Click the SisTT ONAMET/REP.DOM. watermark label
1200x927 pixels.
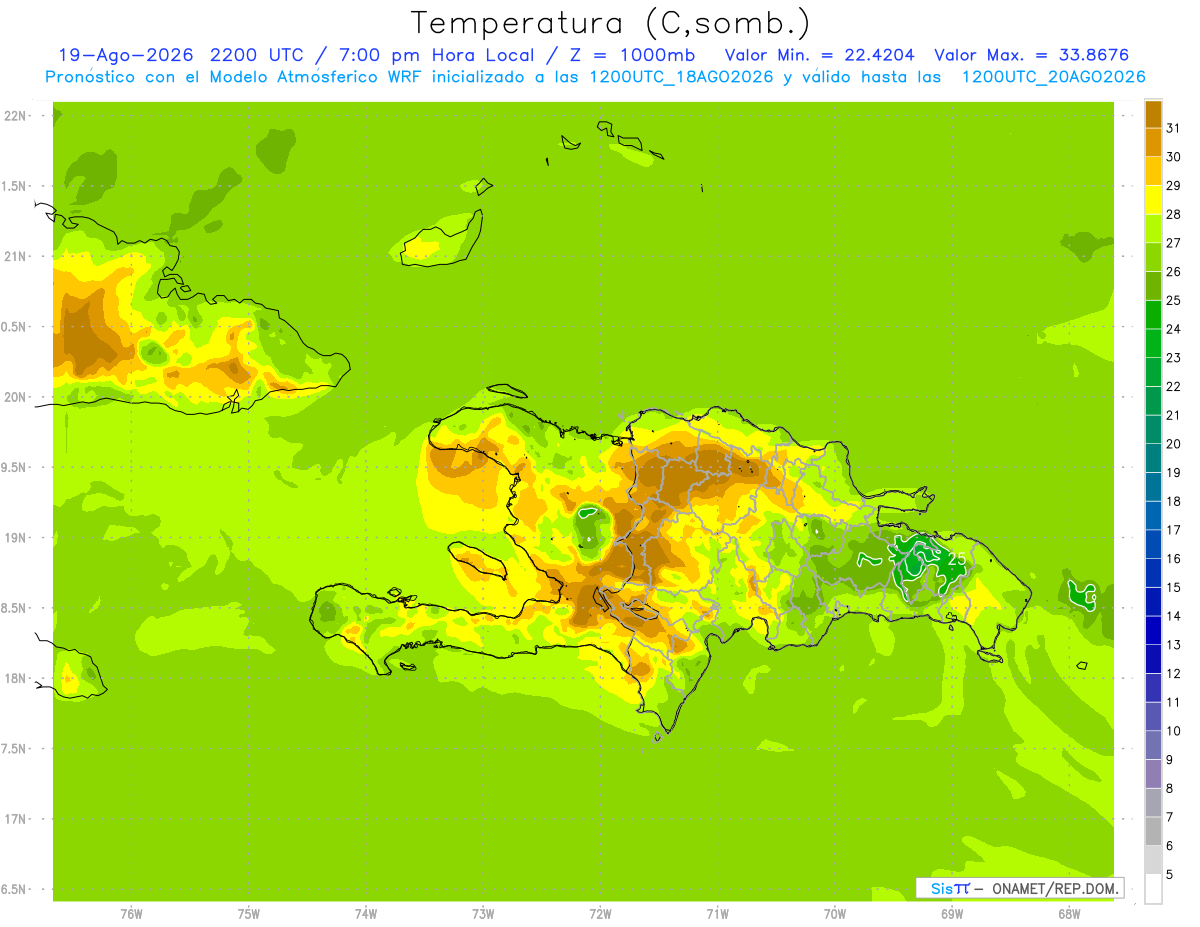(x=1019, y=888)
